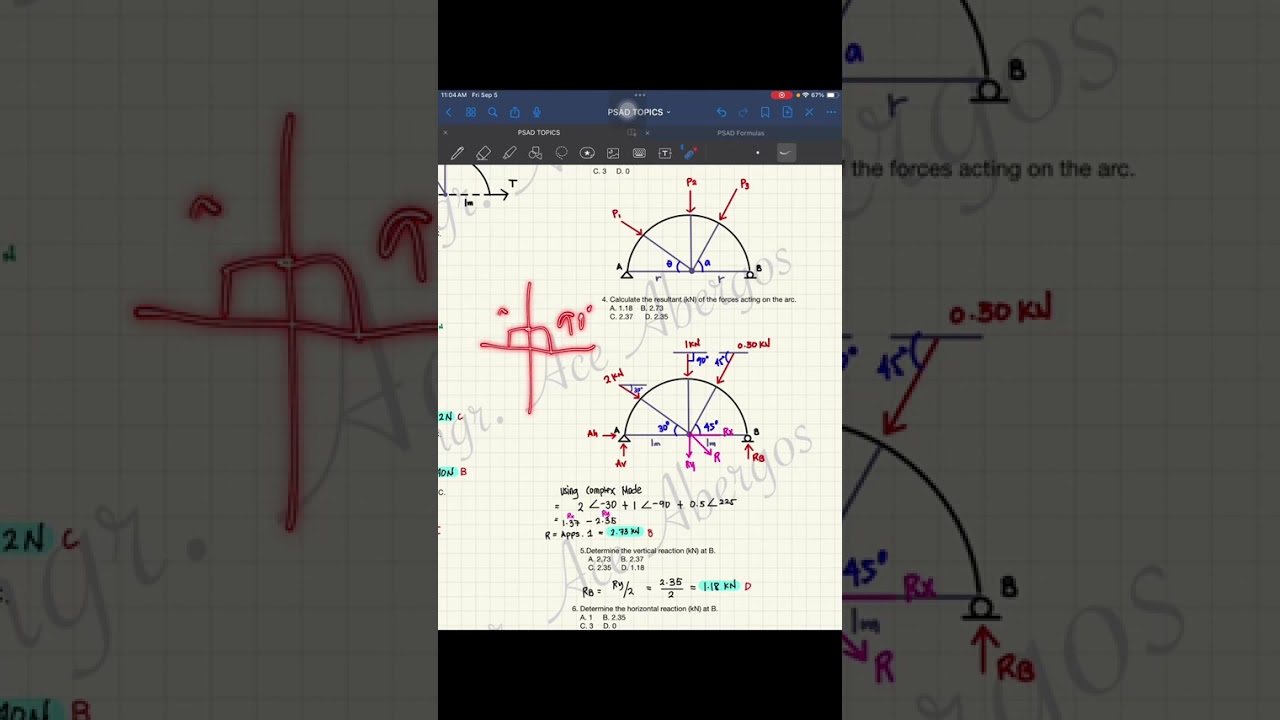Open split view tab icon
Image resolution: width=1280 pixels, height=720 pixels.
click(631, 132)
